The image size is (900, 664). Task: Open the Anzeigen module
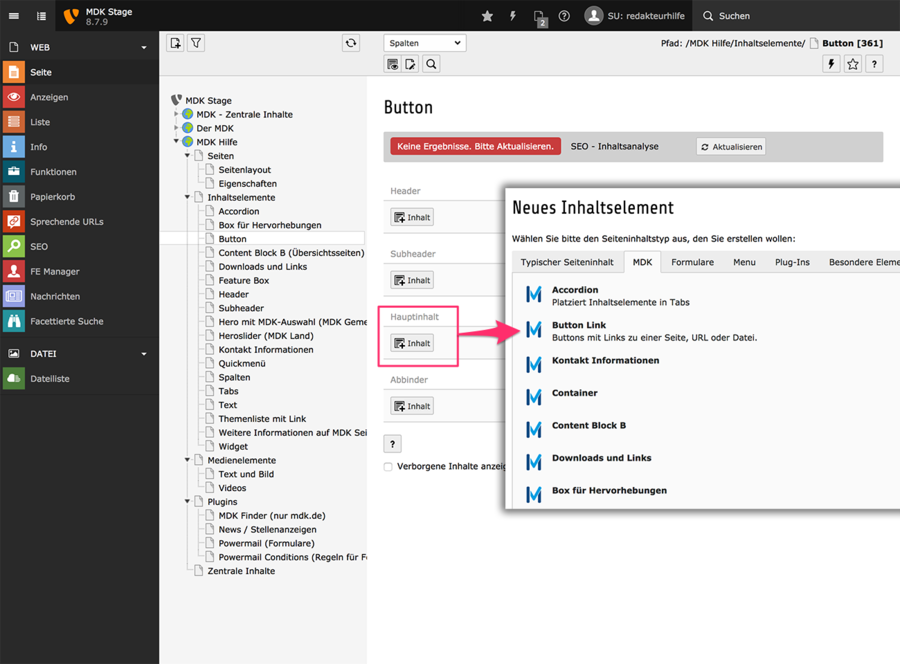[80, 97]
